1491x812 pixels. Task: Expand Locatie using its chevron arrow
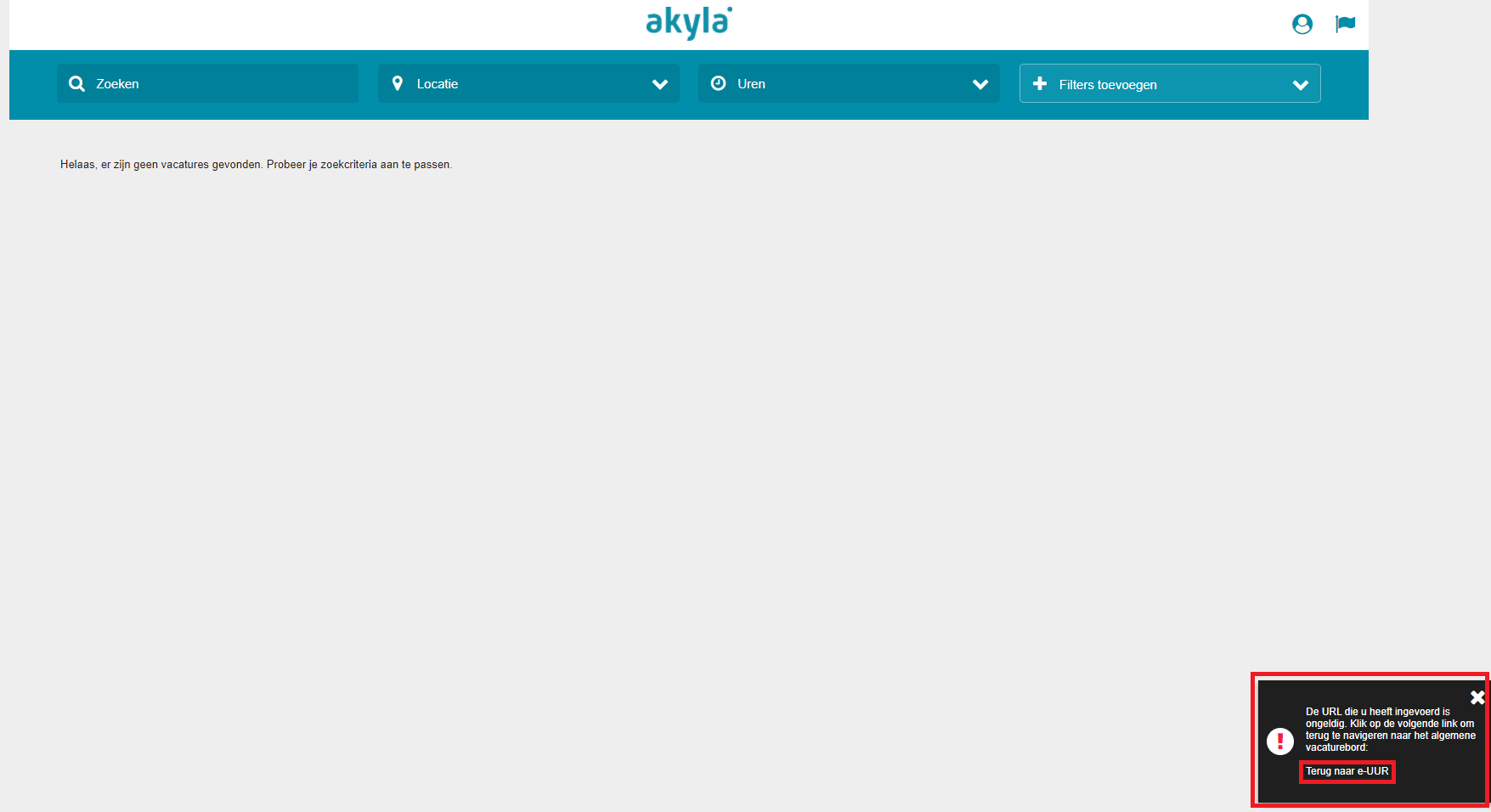point(660,84)
